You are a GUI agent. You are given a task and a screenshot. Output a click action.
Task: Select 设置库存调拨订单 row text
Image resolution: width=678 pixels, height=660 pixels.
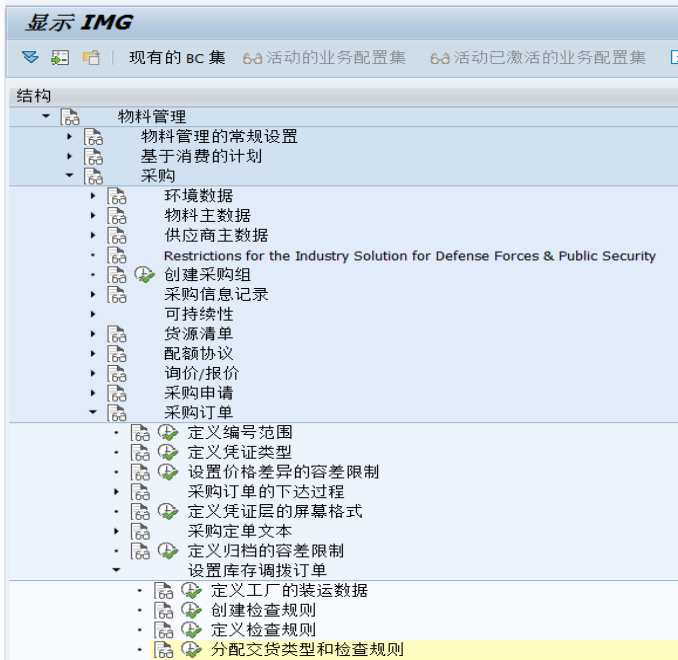[257, 570]
